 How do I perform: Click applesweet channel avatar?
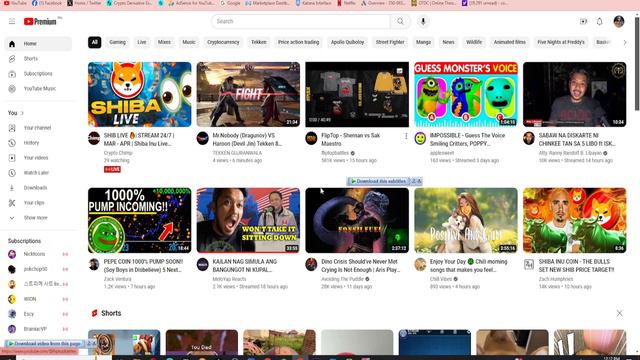tap(420, 138)
